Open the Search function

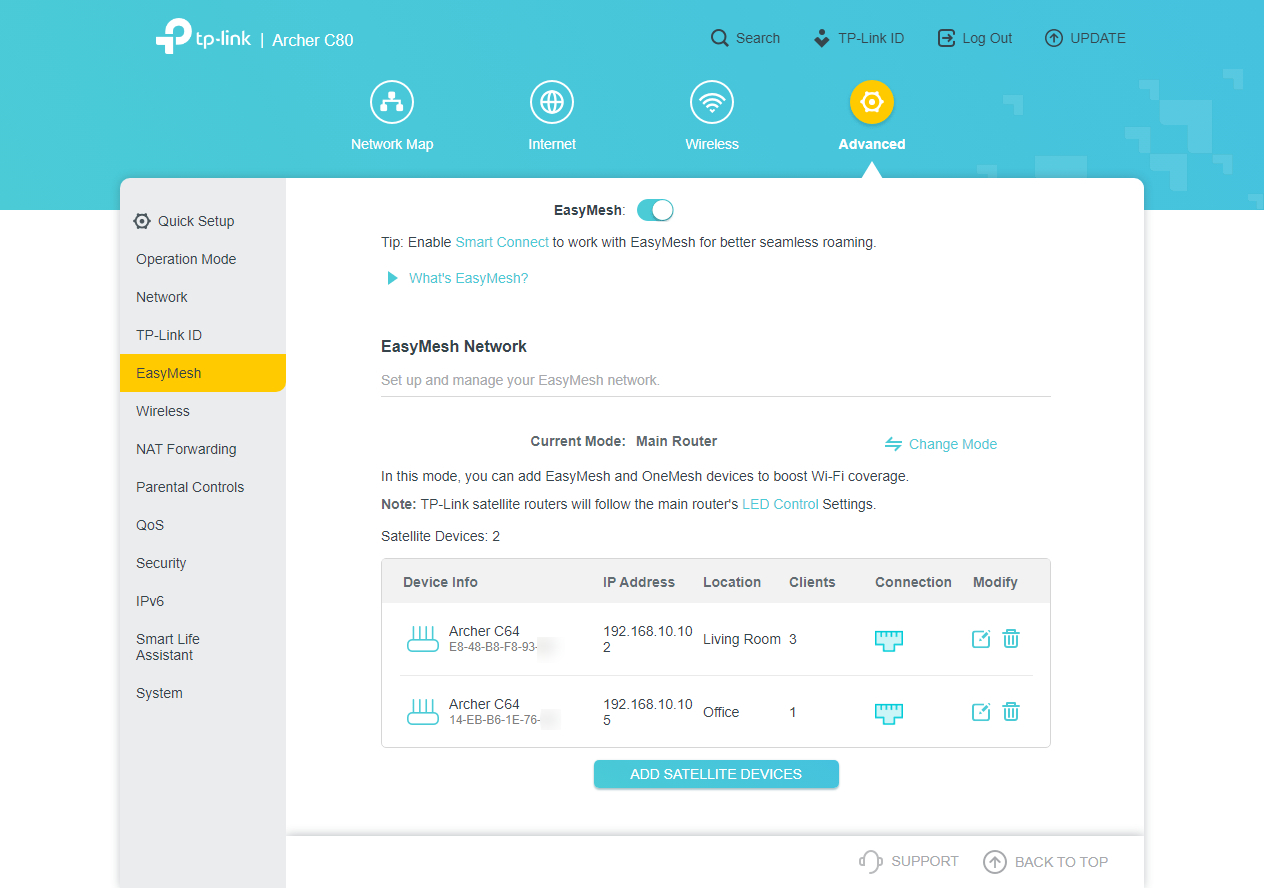(745, 38)
